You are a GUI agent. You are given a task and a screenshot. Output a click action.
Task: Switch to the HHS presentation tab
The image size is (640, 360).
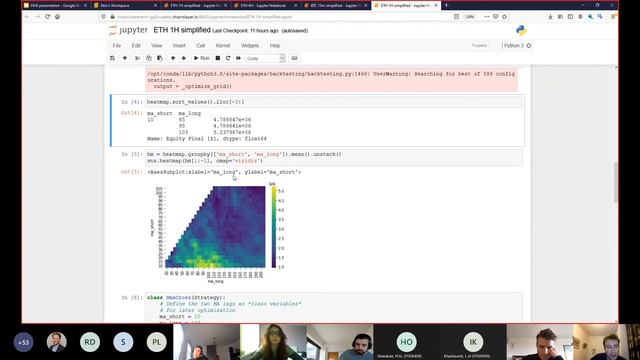pos(56,6)
